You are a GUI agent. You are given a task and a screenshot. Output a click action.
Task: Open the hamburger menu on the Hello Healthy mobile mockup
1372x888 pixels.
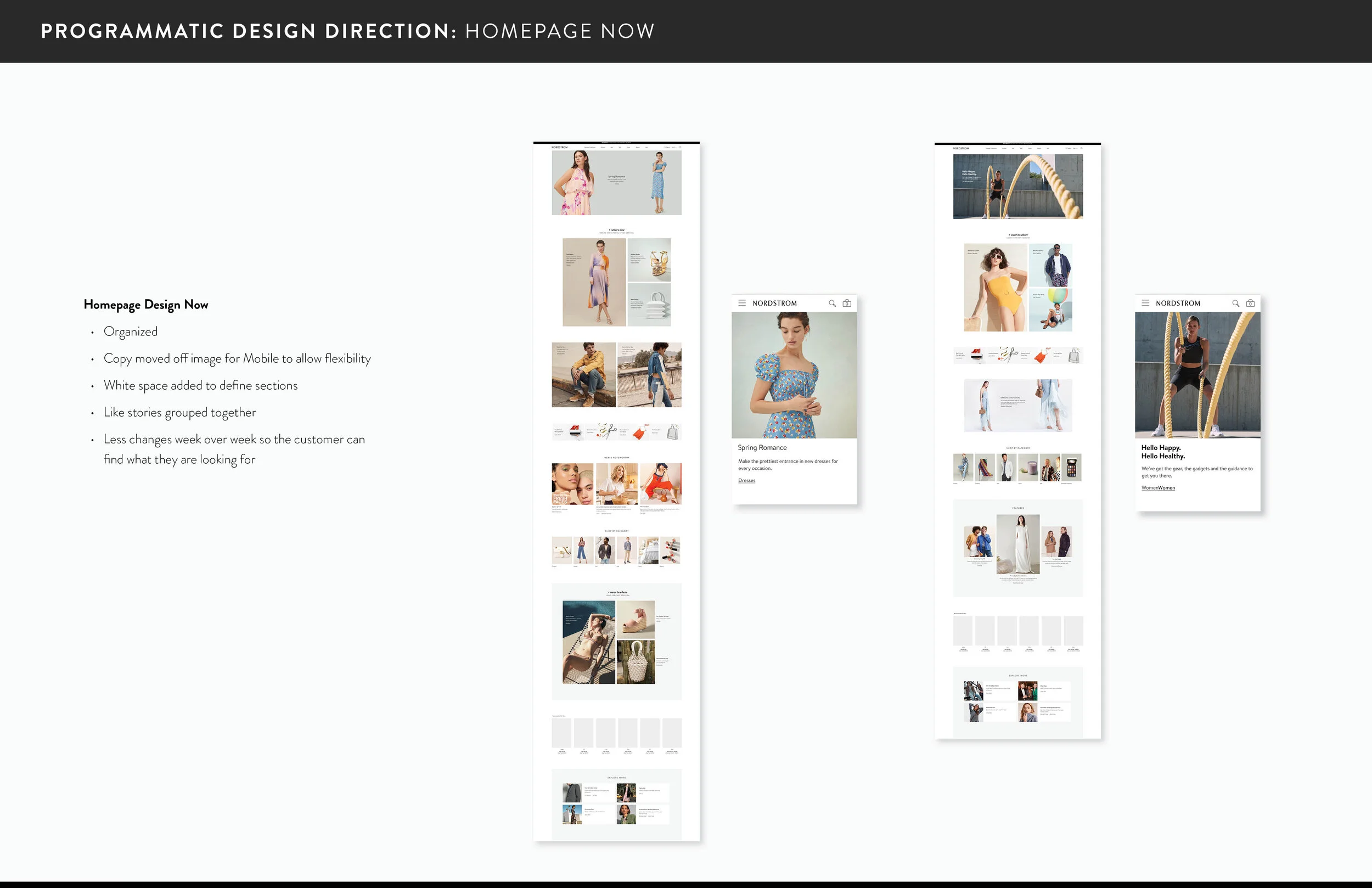click(x=1145, y=304)
